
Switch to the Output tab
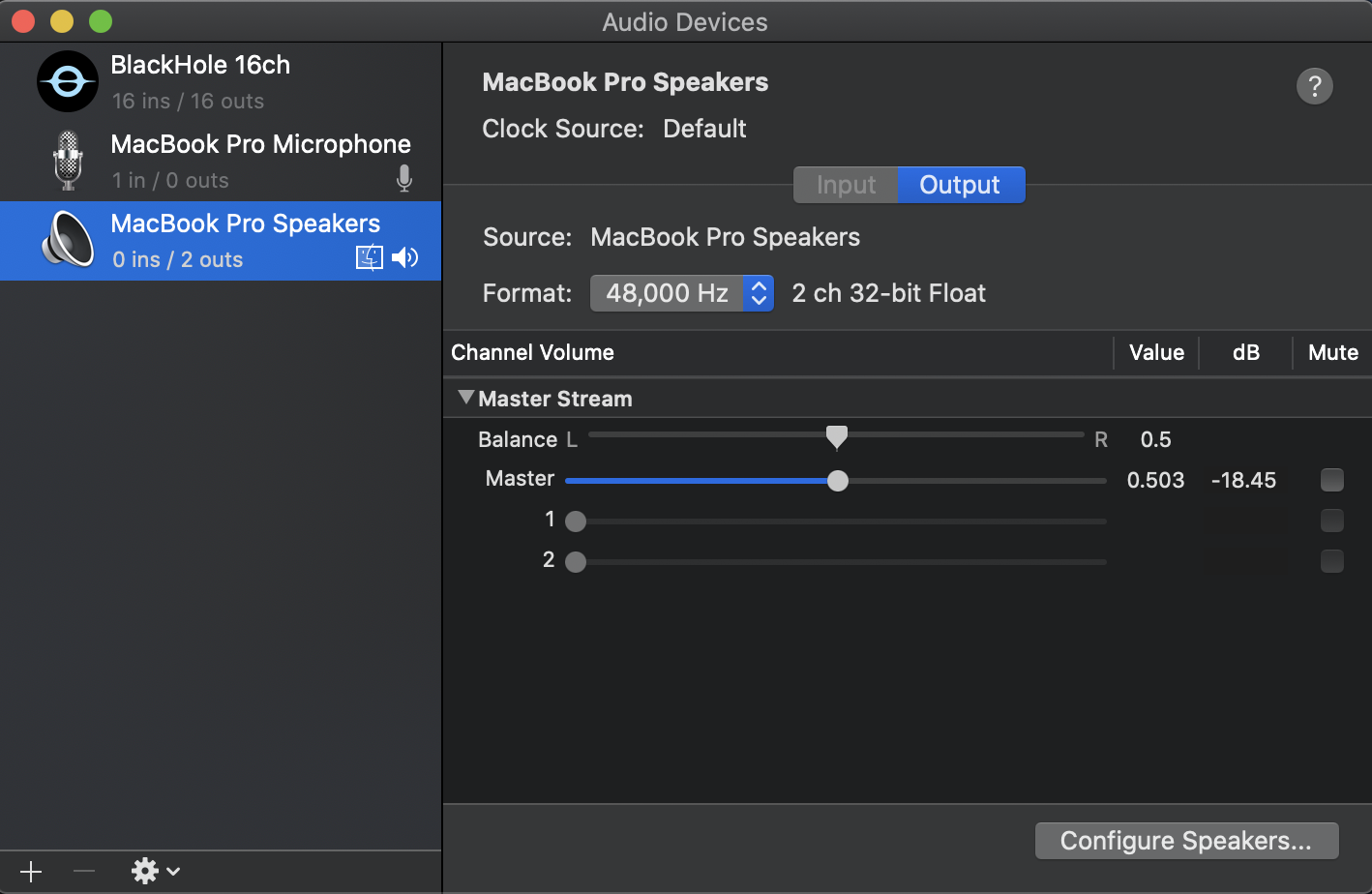click(961, 185)
